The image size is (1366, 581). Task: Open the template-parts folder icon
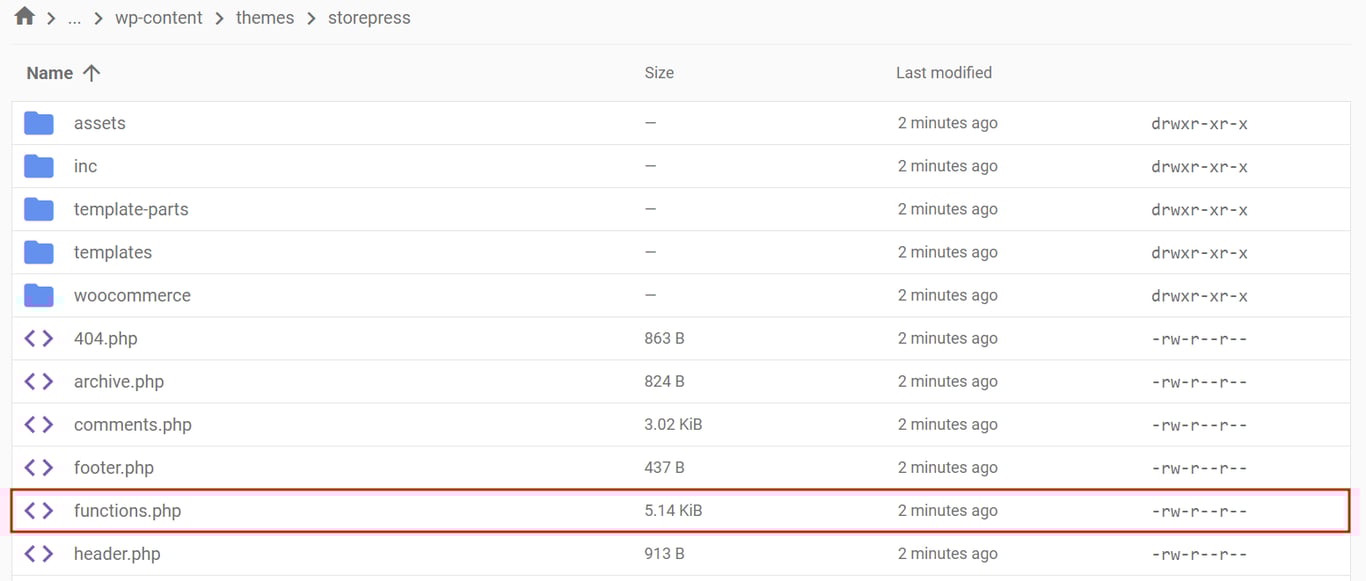click(38, 209)
